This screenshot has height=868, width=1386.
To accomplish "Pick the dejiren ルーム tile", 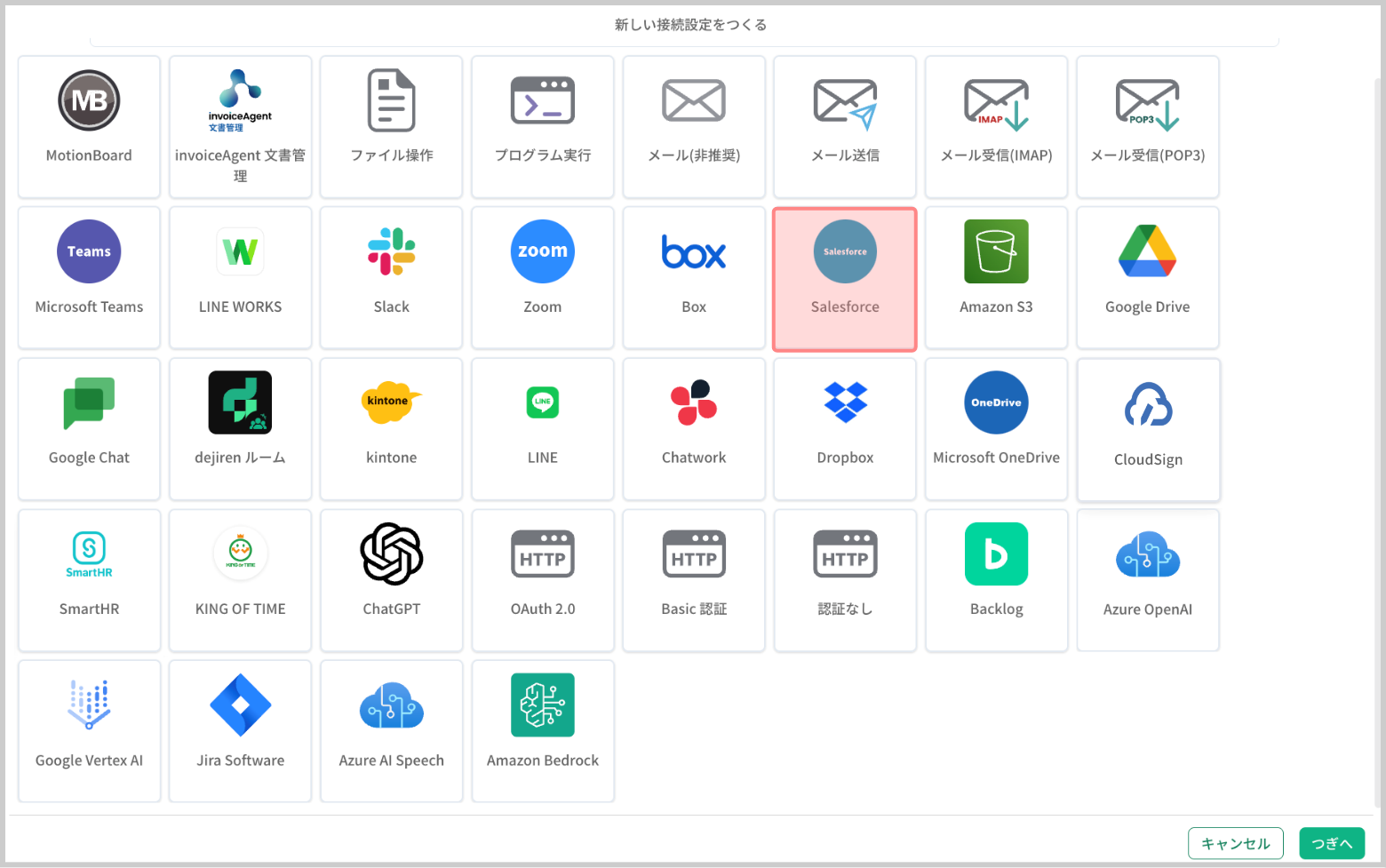I will [x=240, y=429].
